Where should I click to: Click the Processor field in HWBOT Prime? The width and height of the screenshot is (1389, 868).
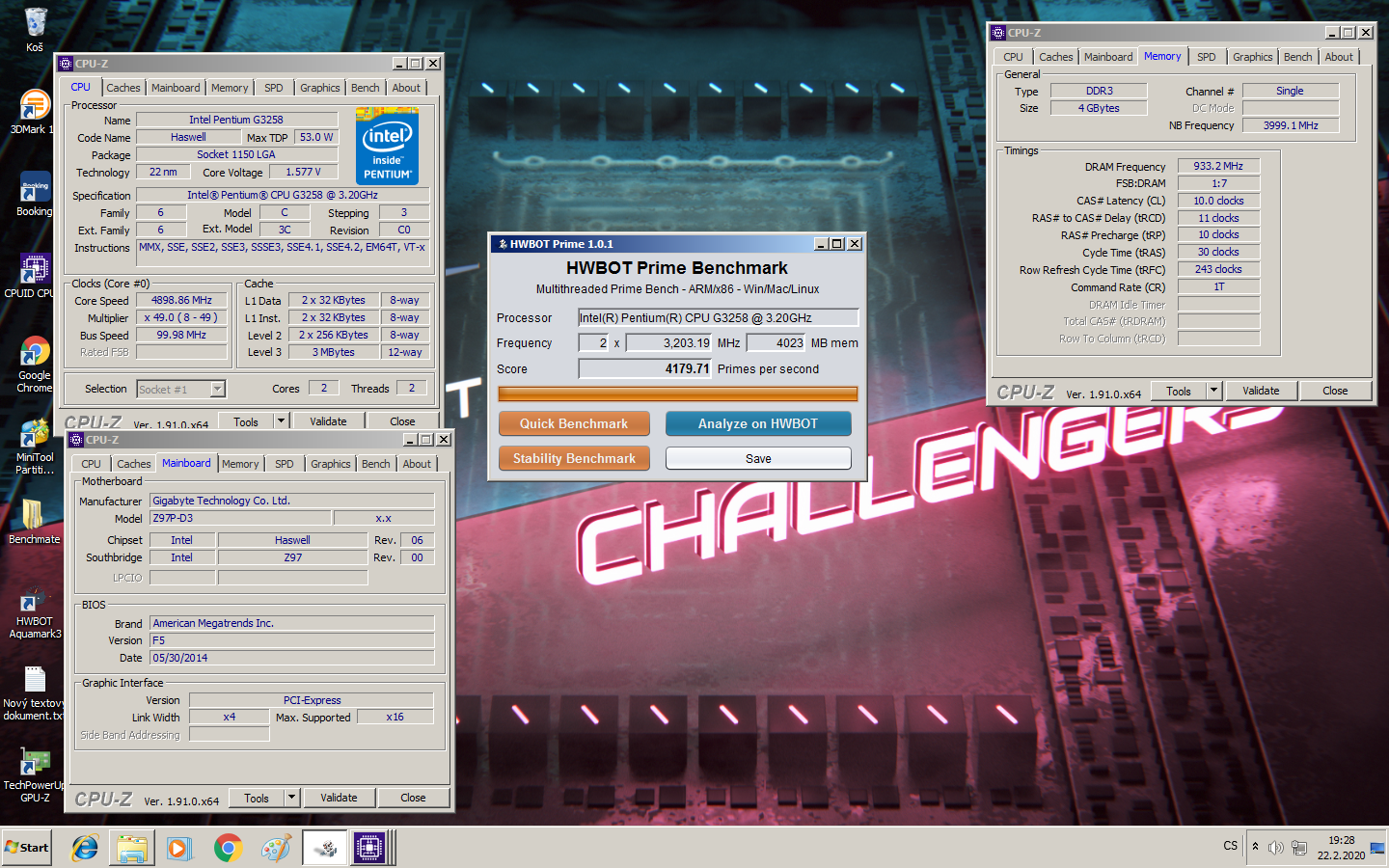(x=718, y=317)
